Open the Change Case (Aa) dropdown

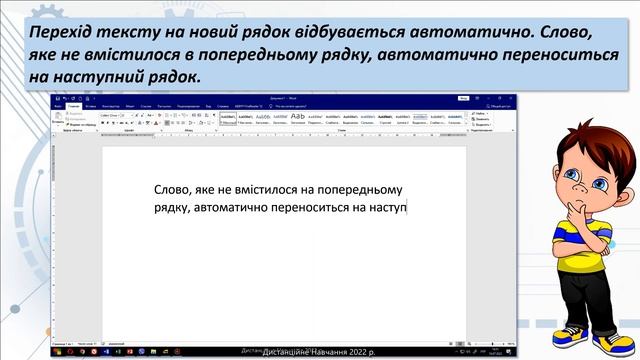point(150,116)
